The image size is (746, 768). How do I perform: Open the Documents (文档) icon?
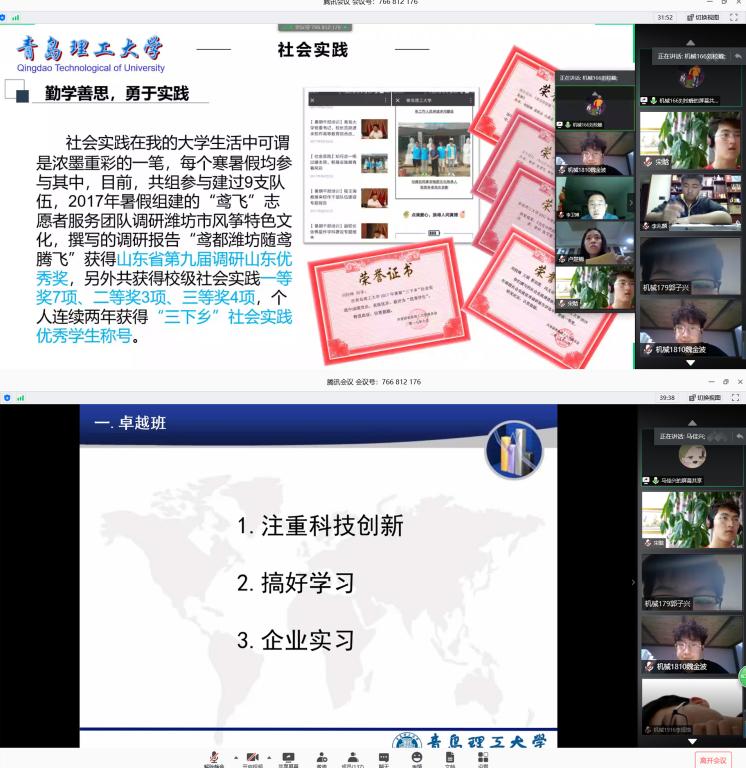[450, 758]
